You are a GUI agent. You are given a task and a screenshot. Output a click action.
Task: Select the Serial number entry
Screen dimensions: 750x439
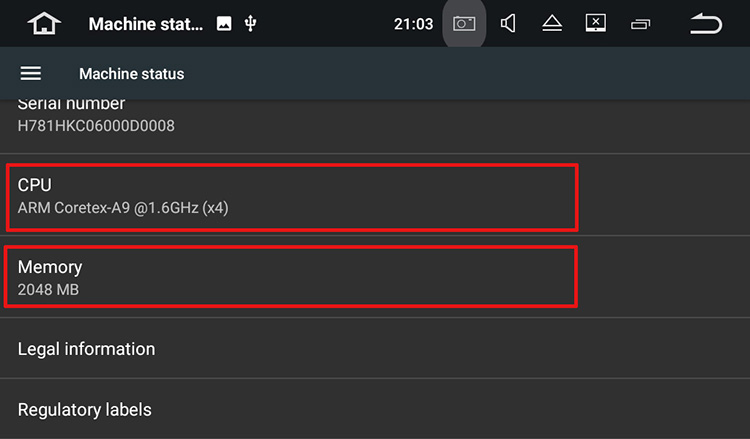72,104
